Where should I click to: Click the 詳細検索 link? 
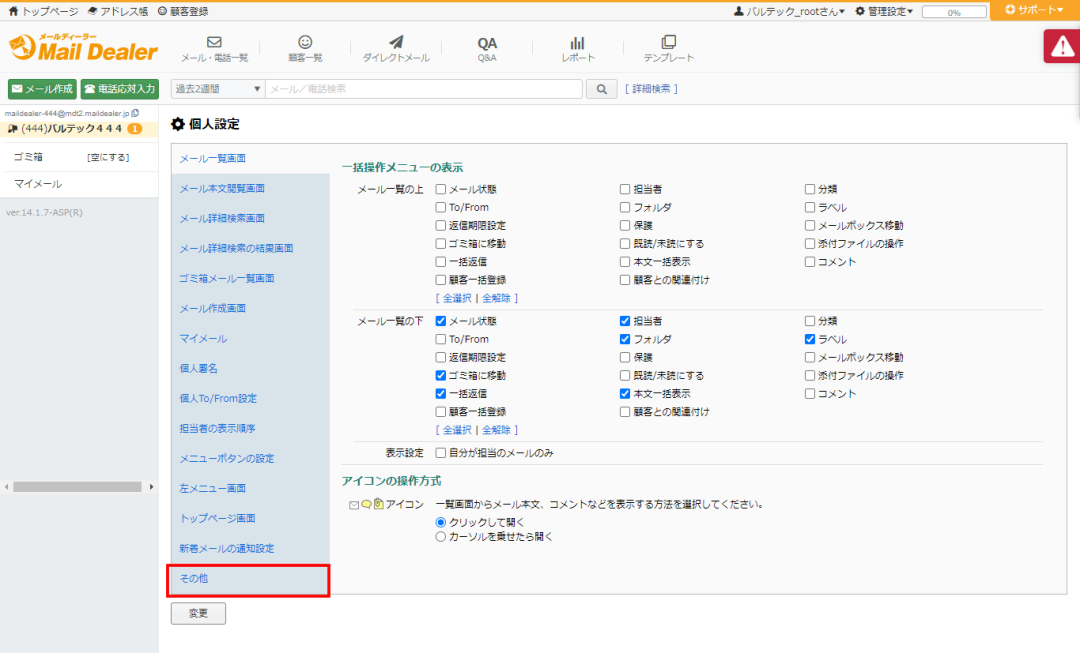[651, 89]
